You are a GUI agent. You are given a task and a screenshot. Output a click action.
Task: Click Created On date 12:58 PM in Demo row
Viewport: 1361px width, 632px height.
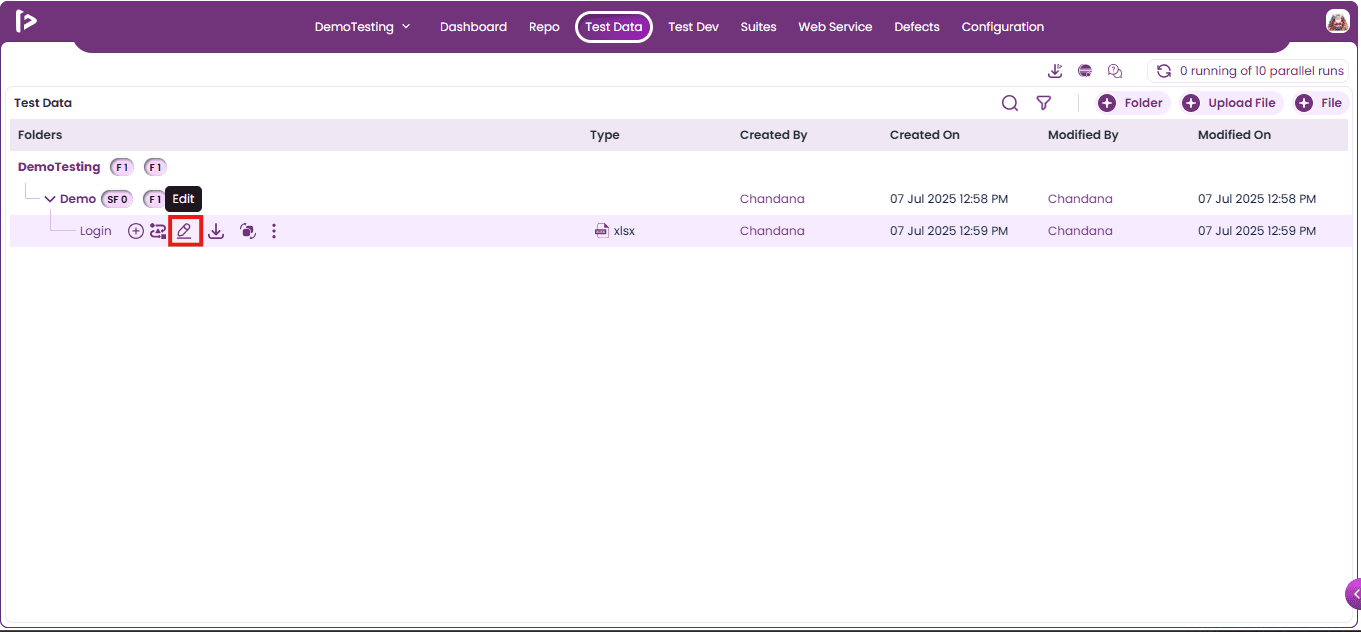(949, 199)
